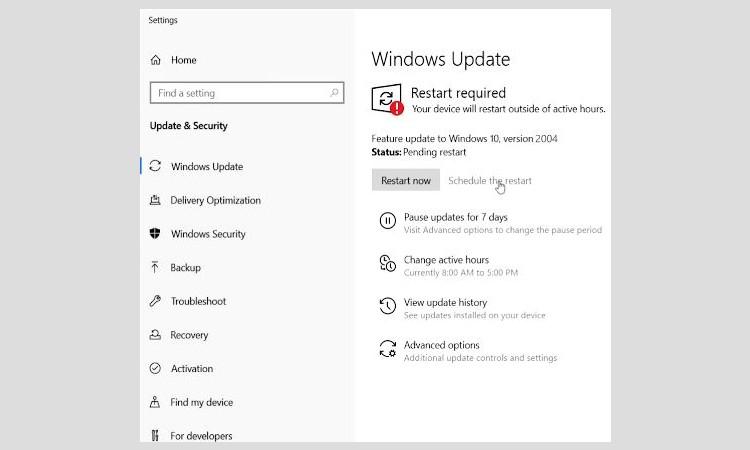The height and width of the screenshot is (450, 750).
Task: Open For developers settings
Action: [x=201, y=436]
